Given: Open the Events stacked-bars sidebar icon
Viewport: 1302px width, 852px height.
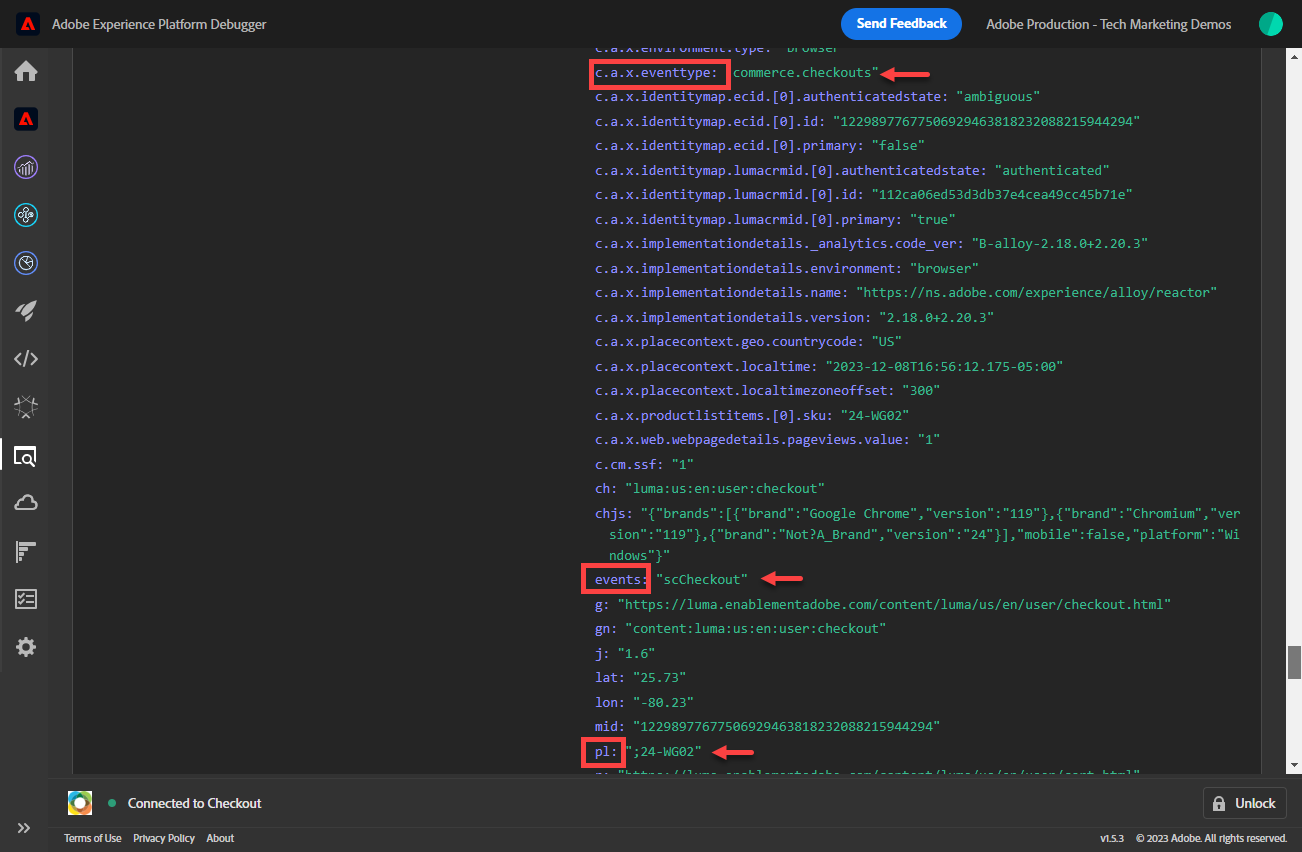Looking at the screenshot, I should click(x=26, y=551).
